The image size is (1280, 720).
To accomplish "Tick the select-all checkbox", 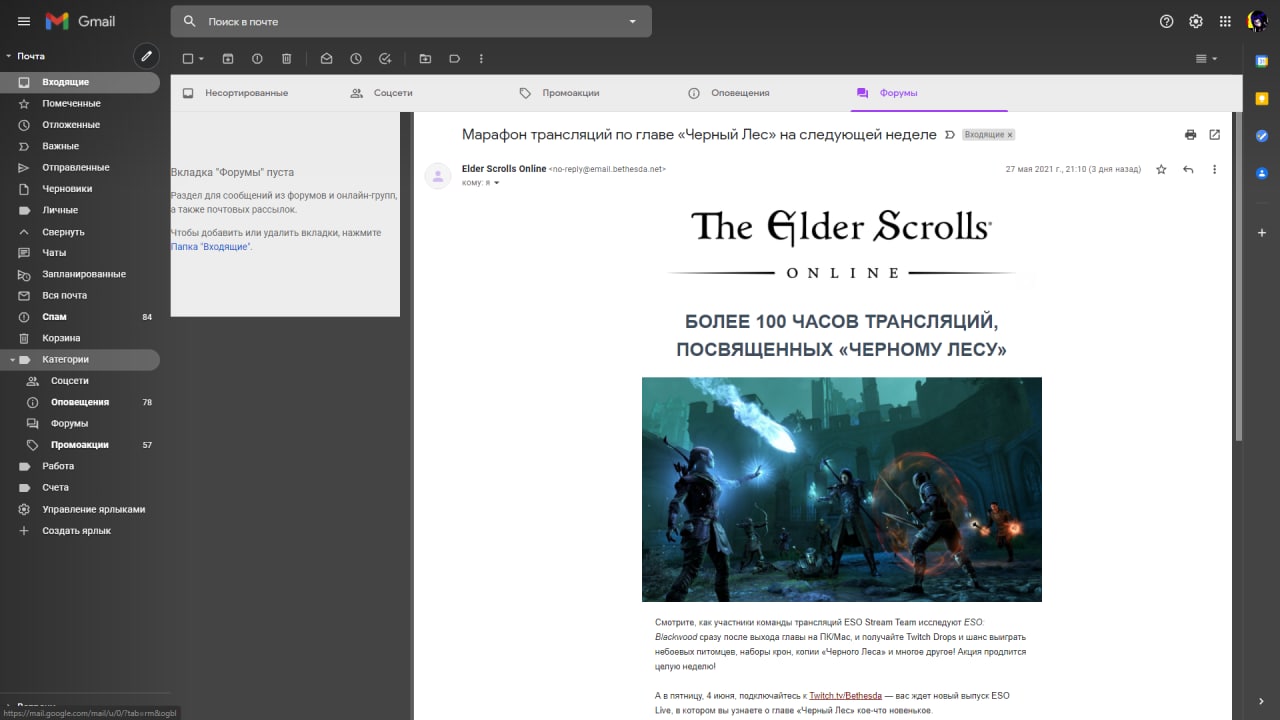I will tap(188, 59).
